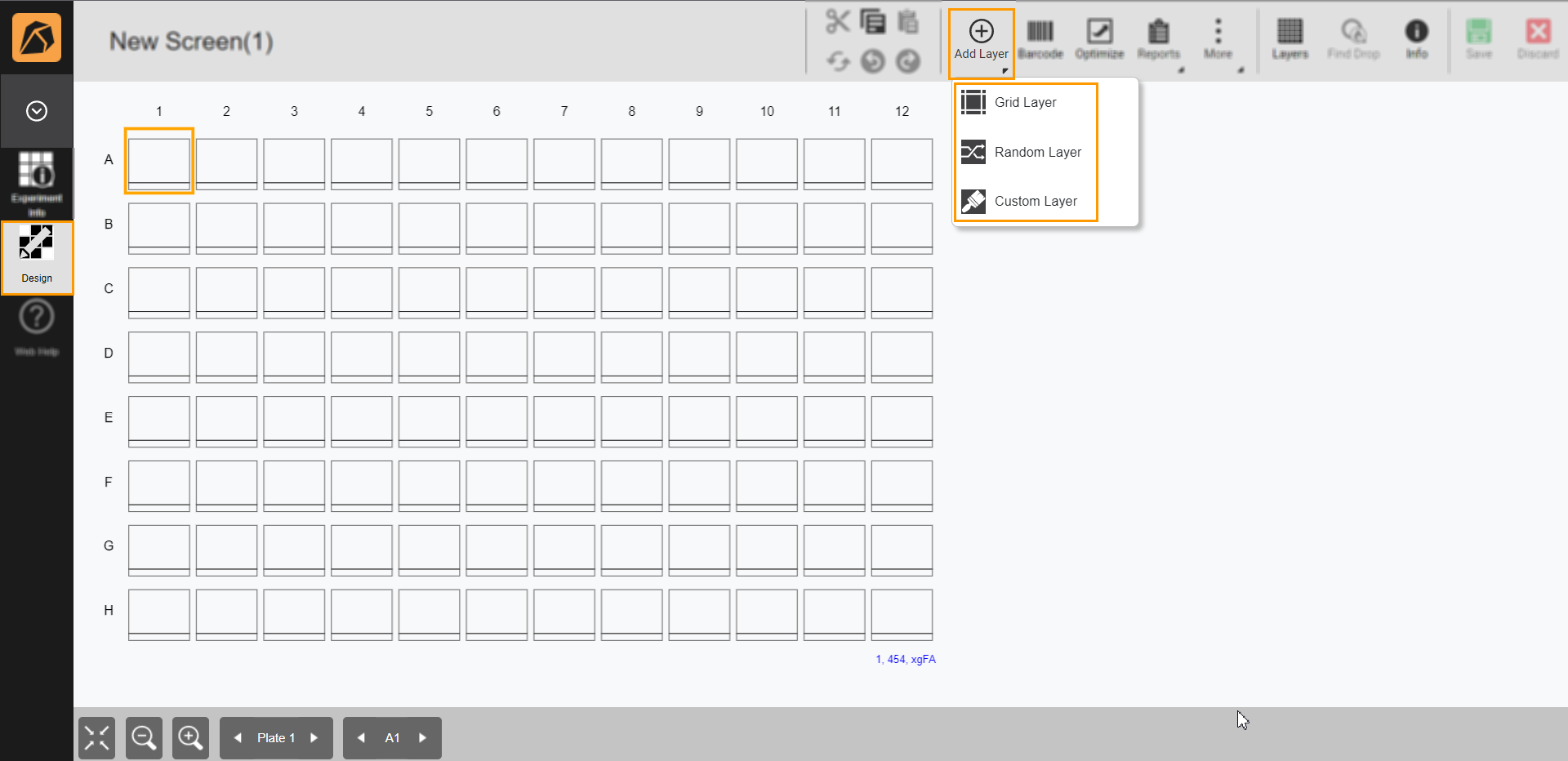Collapse sidebar with circled chevron button

[x=37, y=111]
